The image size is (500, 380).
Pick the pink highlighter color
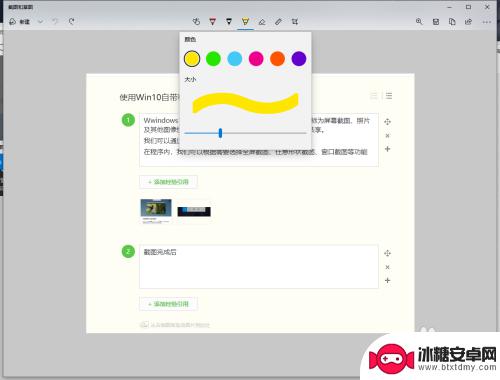(x=256, y=59)
